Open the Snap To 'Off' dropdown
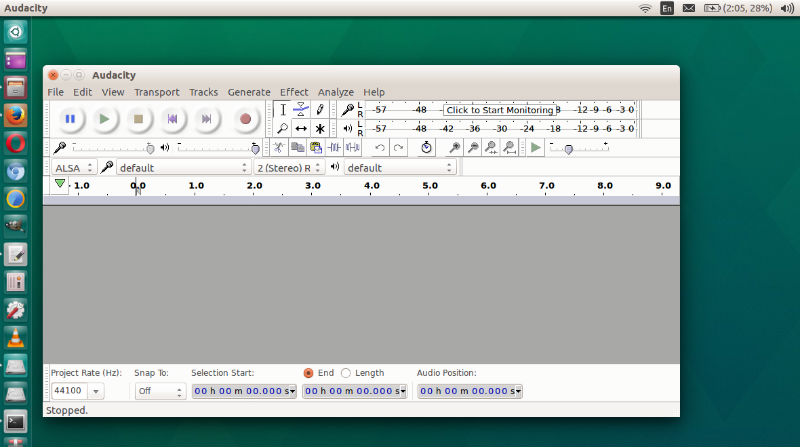The height and width of the screenshot is (447, 800). click(x=160, y=391)
